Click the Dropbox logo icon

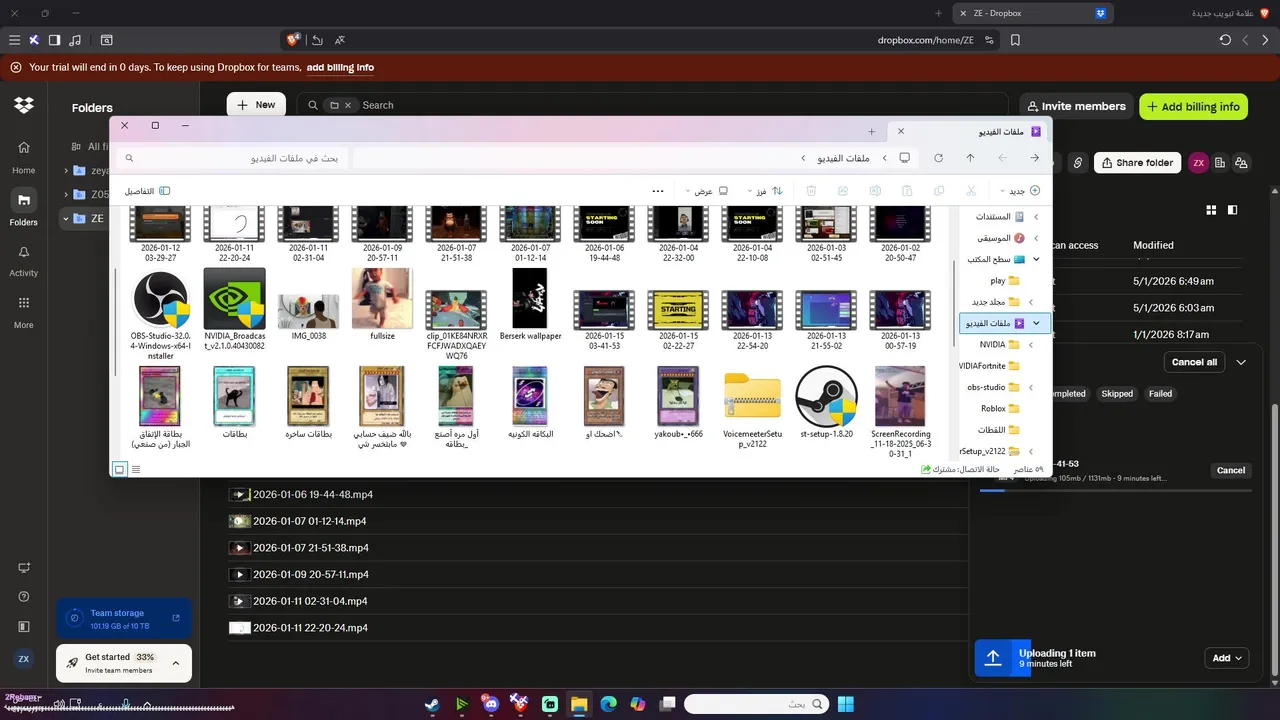click(24, 105)
